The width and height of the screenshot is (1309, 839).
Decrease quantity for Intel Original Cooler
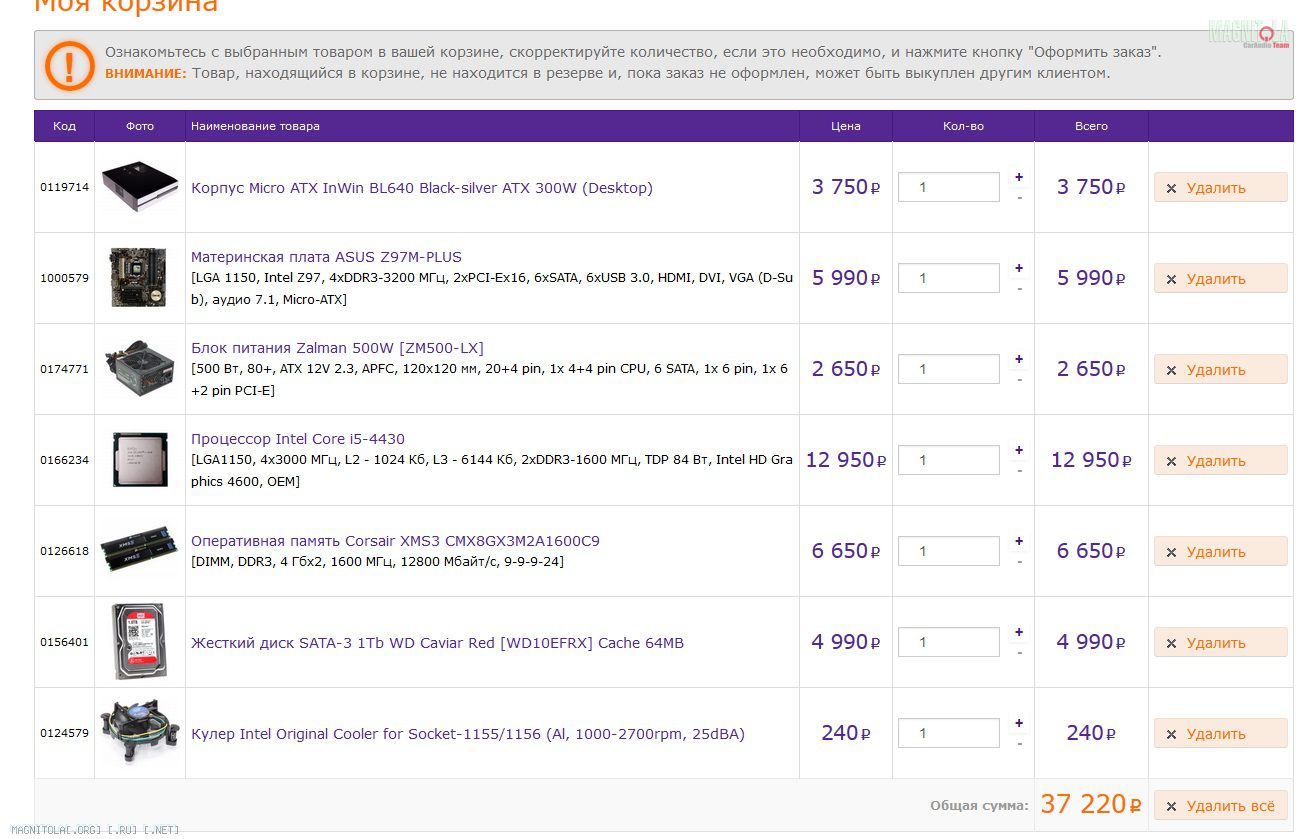coord(1019,743)
